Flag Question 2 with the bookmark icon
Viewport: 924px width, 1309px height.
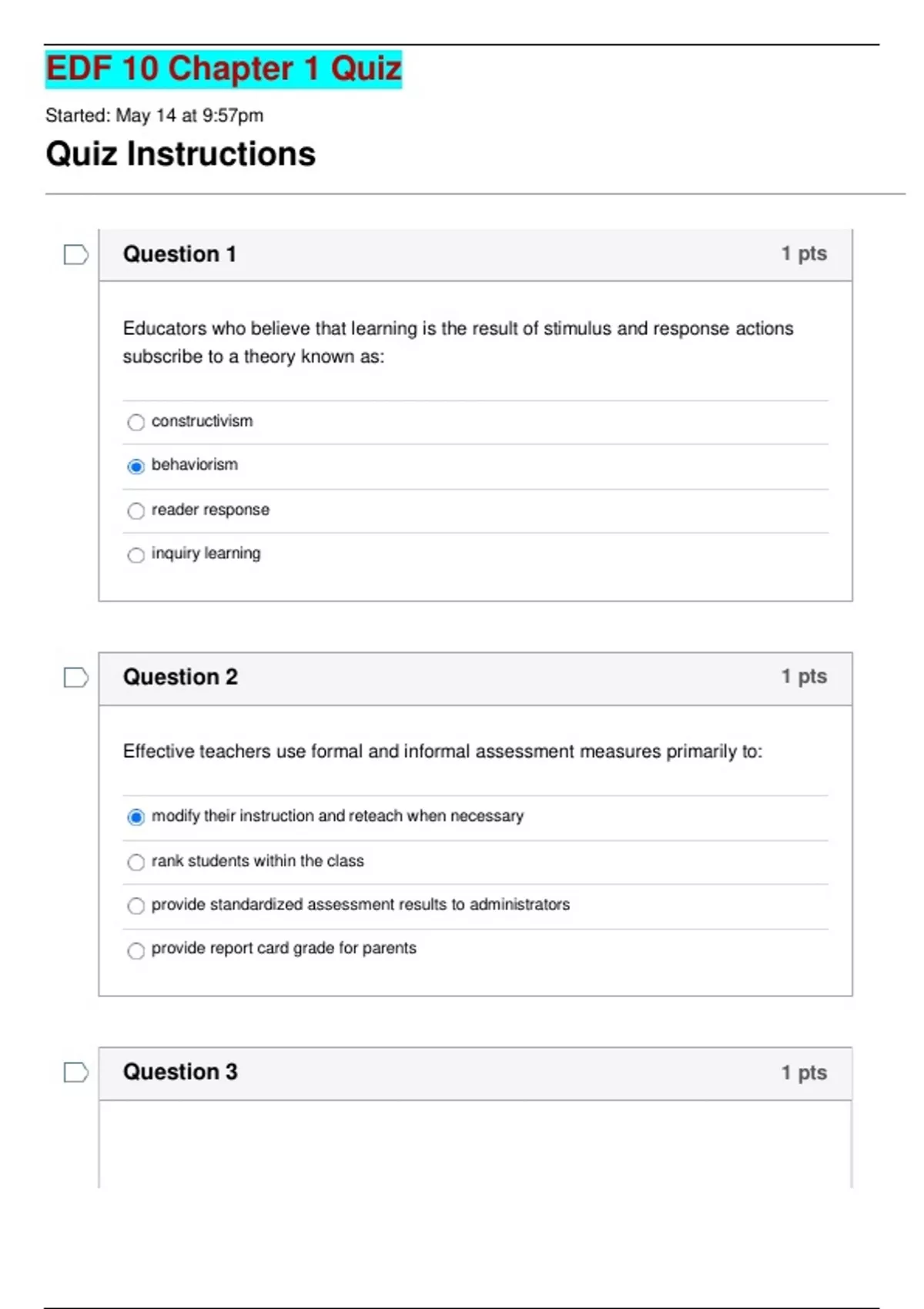(75, 678)
